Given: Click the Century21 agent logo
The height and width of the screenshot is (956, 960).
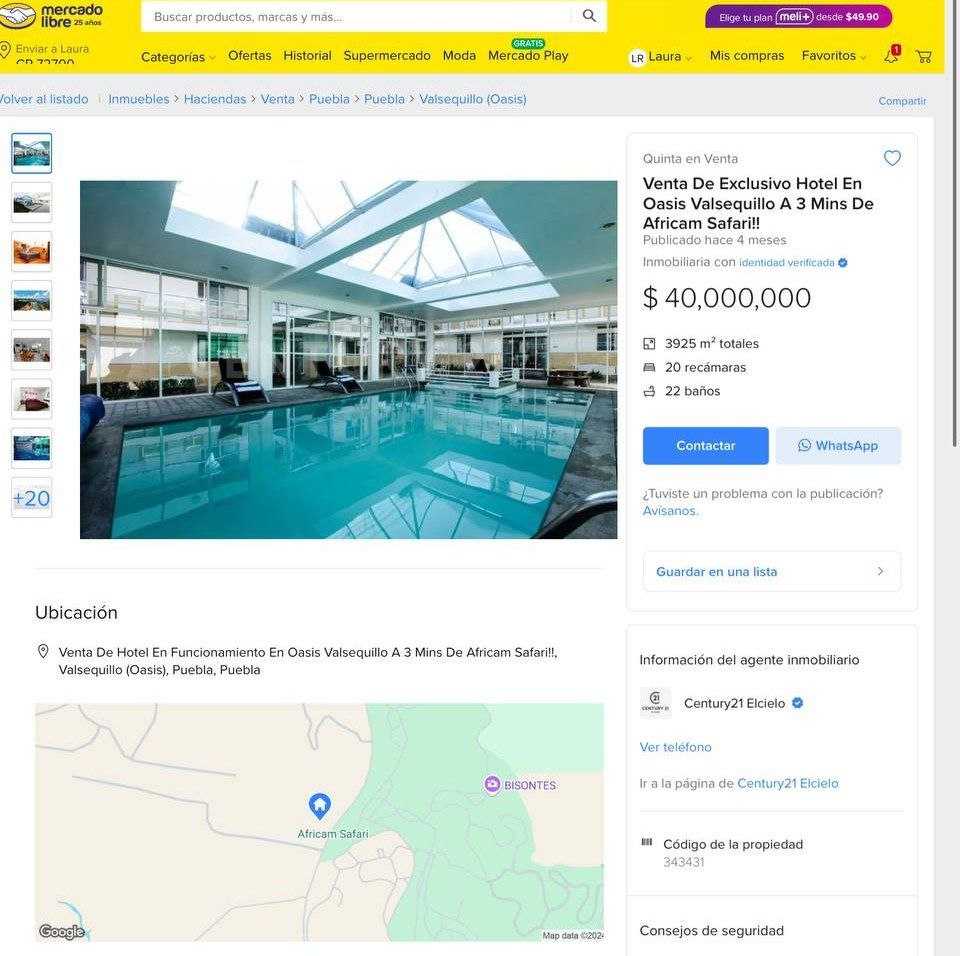Looking at the screenshot, I should (x=655, y=702).
